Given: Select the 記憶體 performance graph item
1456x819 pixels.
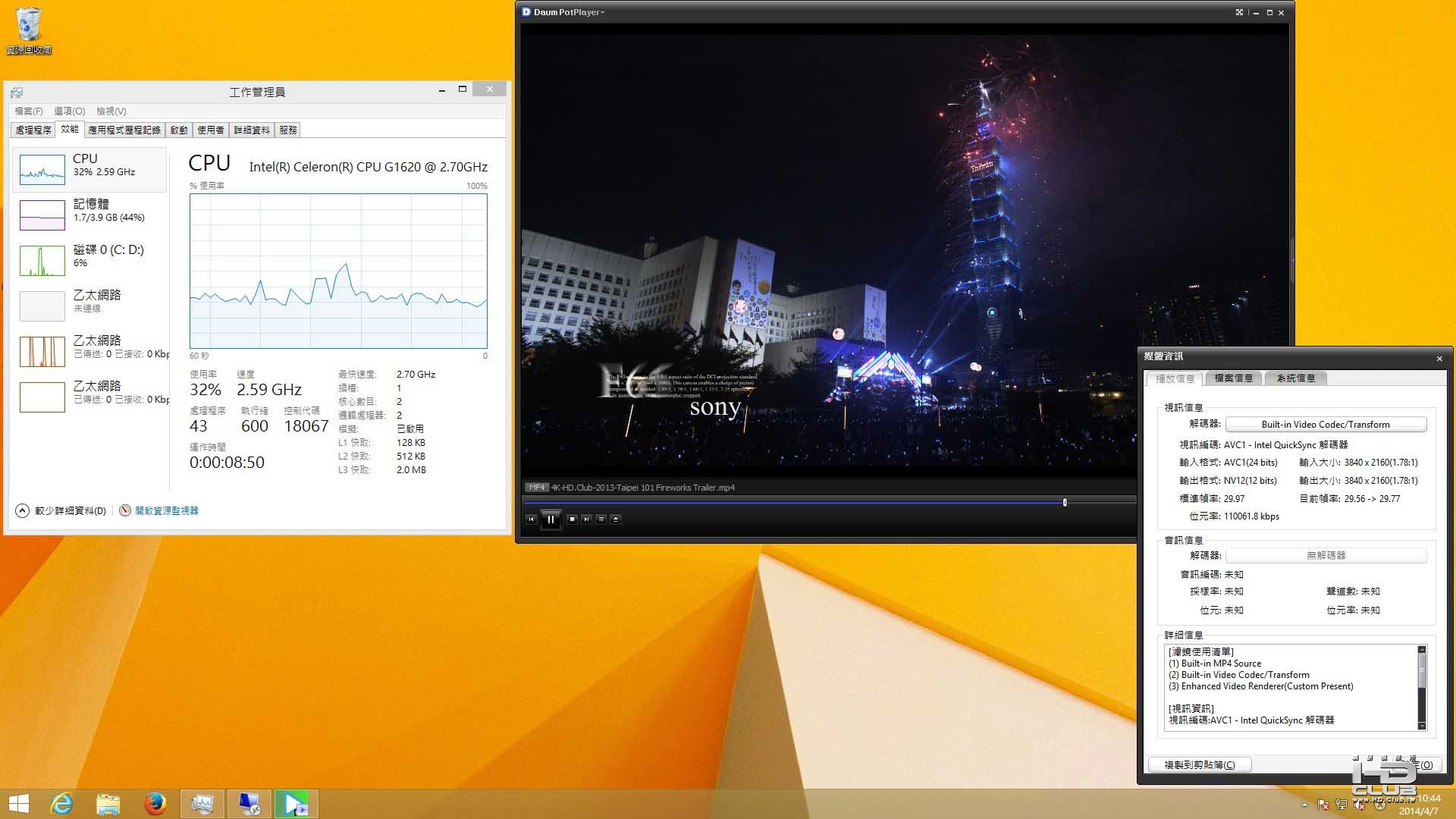Looking at the screenshot, I should coord(89,214).
